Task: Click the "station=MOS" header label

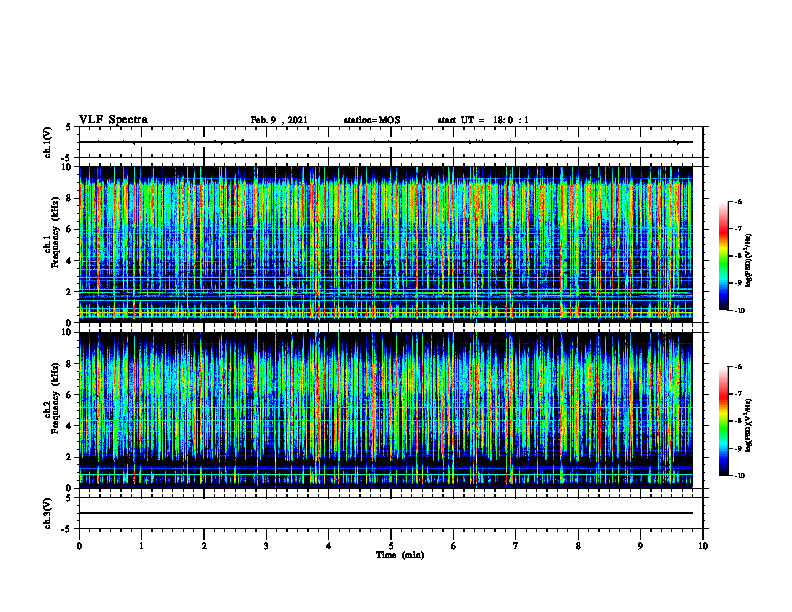Action: coord(372,120)
